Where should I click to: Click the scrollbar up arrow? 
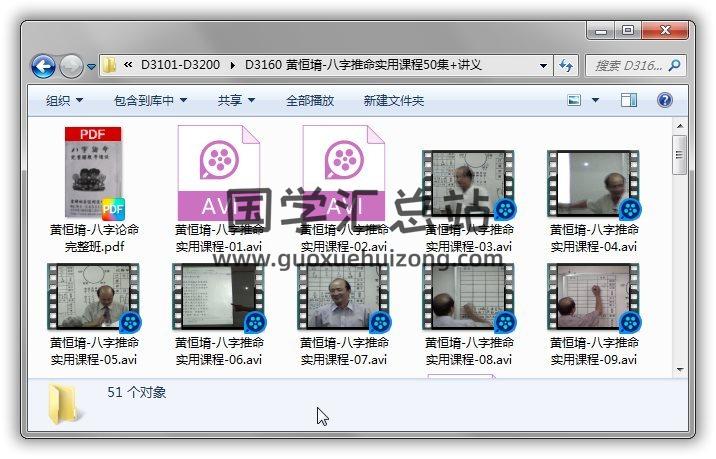tap(680, 126)
